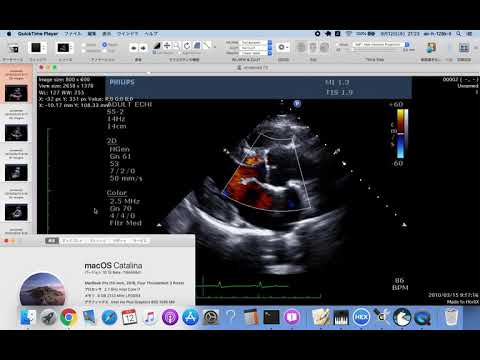480x360 pixels.
Task: Open Launchpad from the Dock
Action: 48,317
